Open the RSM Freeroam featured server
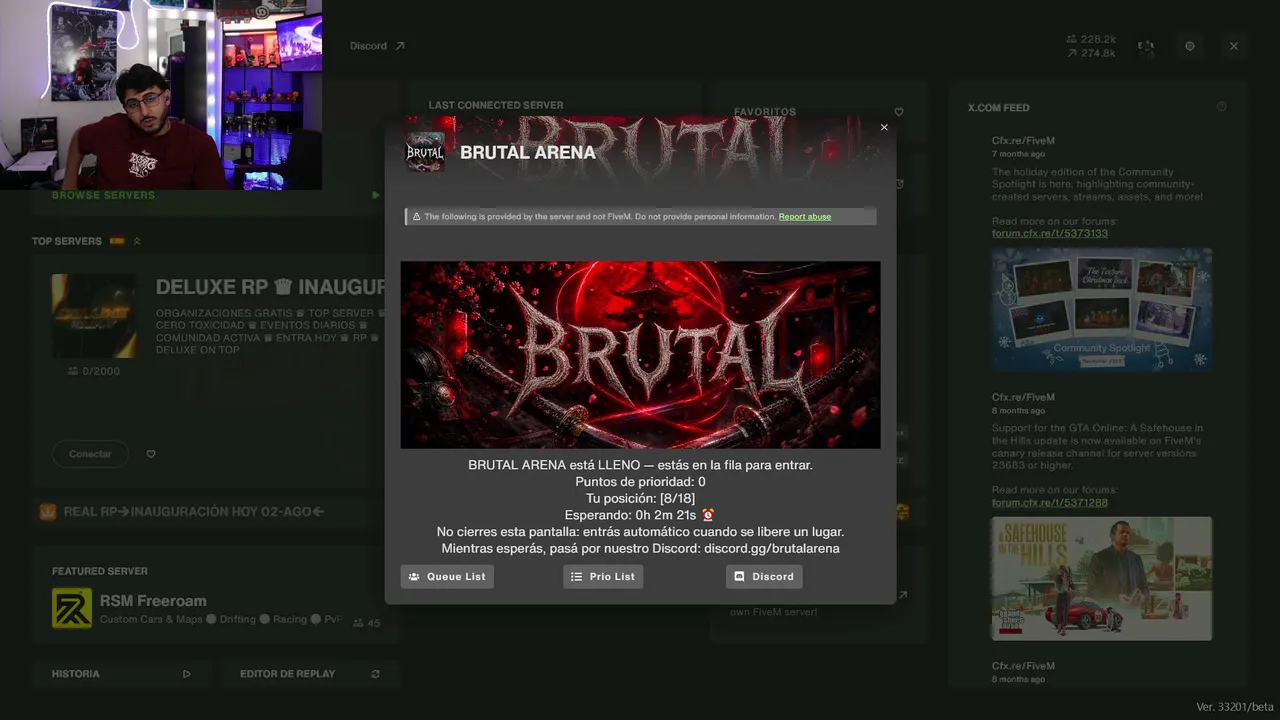Viewport: 1280px width, 720px height. (x=216, y=609)
